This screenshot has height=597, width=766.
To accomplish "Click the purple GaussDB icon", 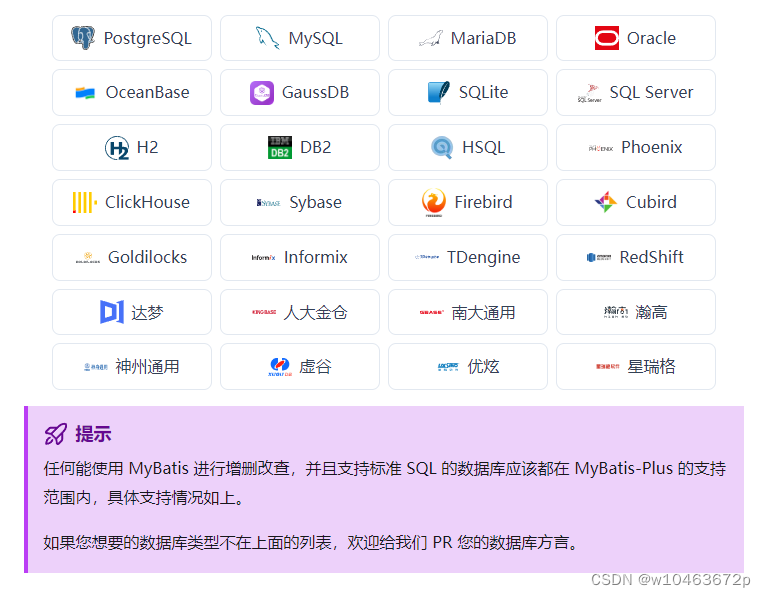I will 262,93.
